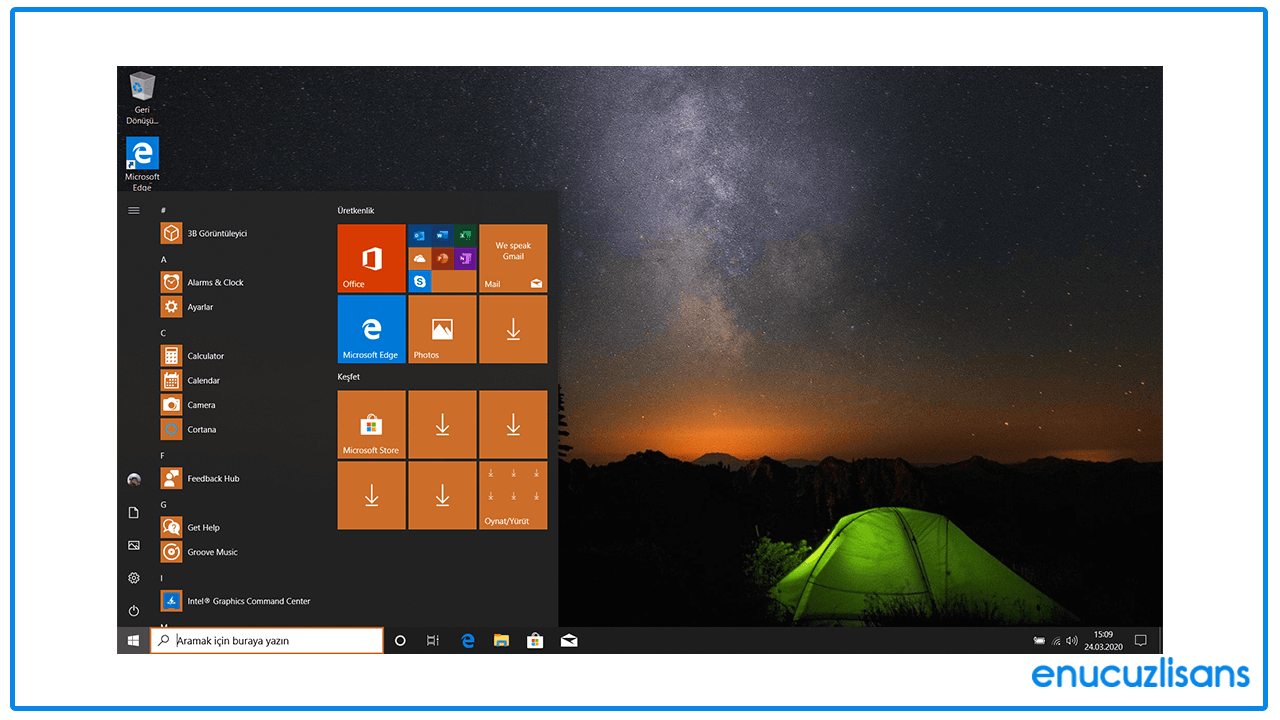Expand the Start menu hamburger button
This screenshot has height=720, width=1280.
(133, 210)
